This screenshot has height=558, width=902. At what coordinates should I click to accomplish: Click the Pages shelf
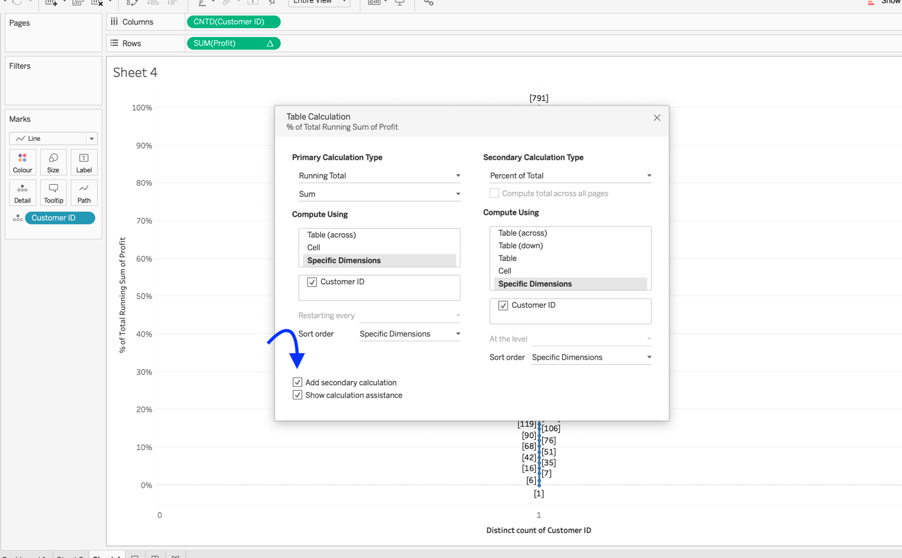point(53,33)
